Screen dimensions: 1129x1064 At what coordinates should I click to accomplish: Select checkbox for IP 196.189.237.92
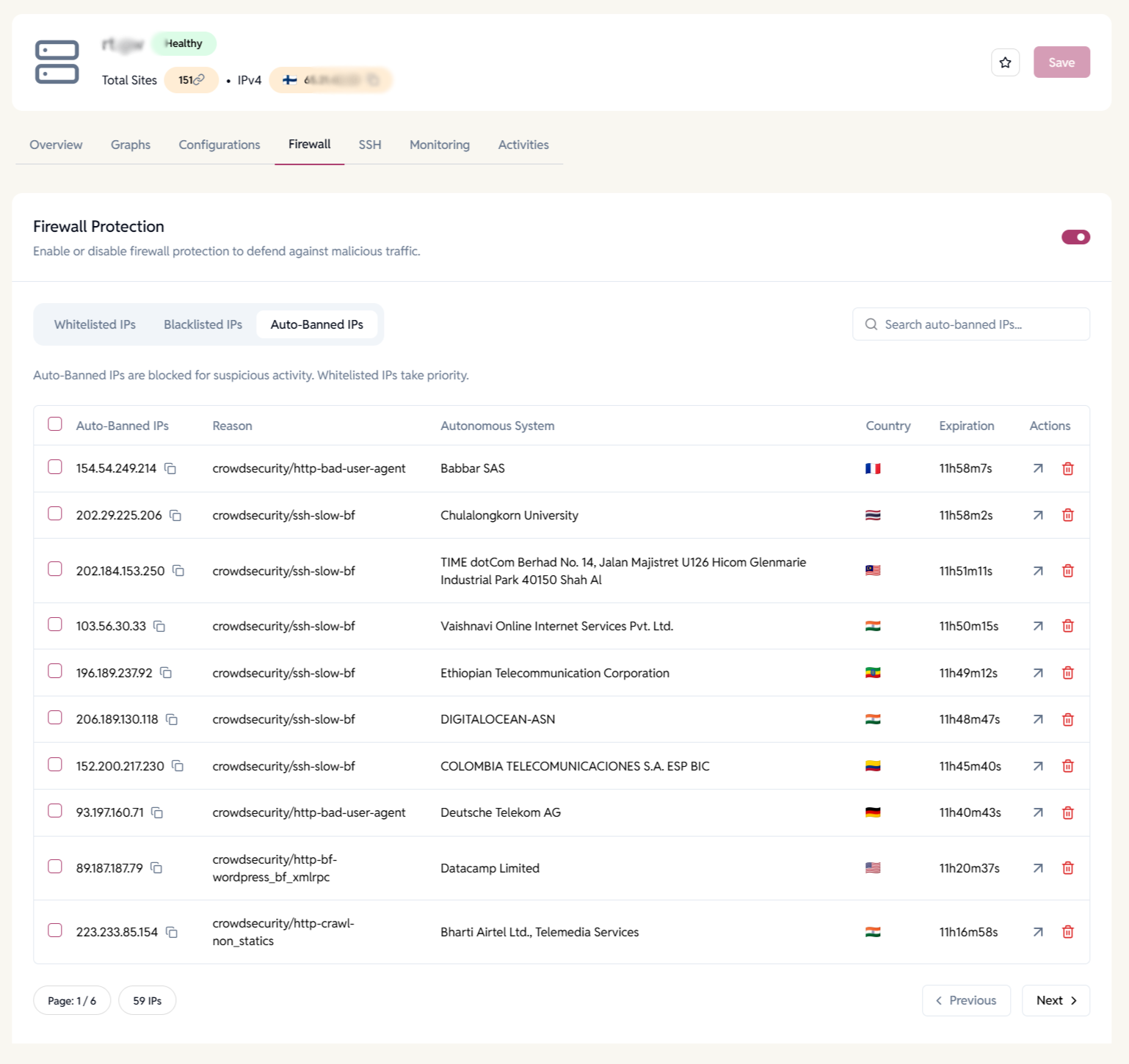[55, 671]
